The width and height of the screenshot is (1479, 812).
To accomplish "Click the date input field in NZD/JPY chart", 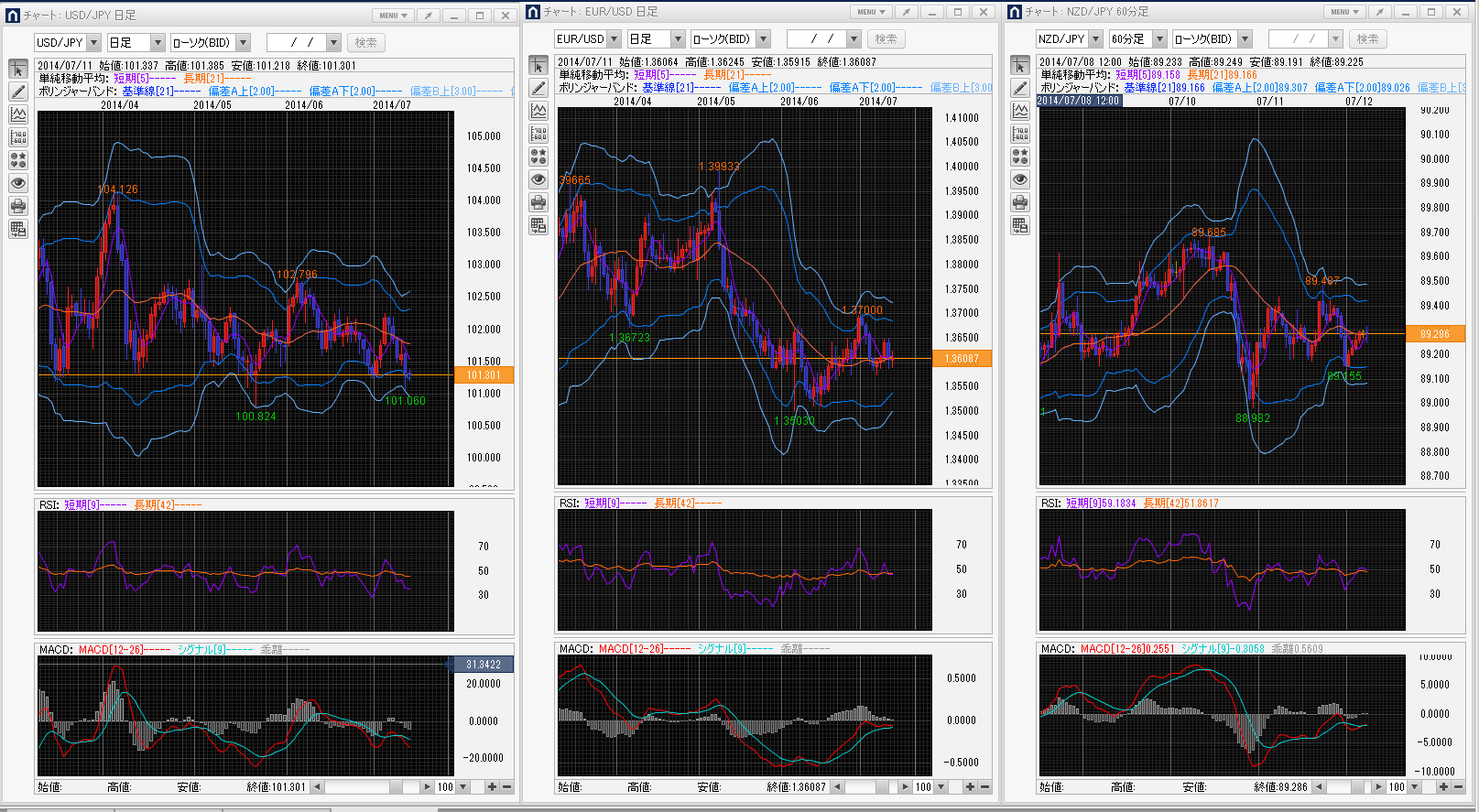I will tap(1297, 39).
